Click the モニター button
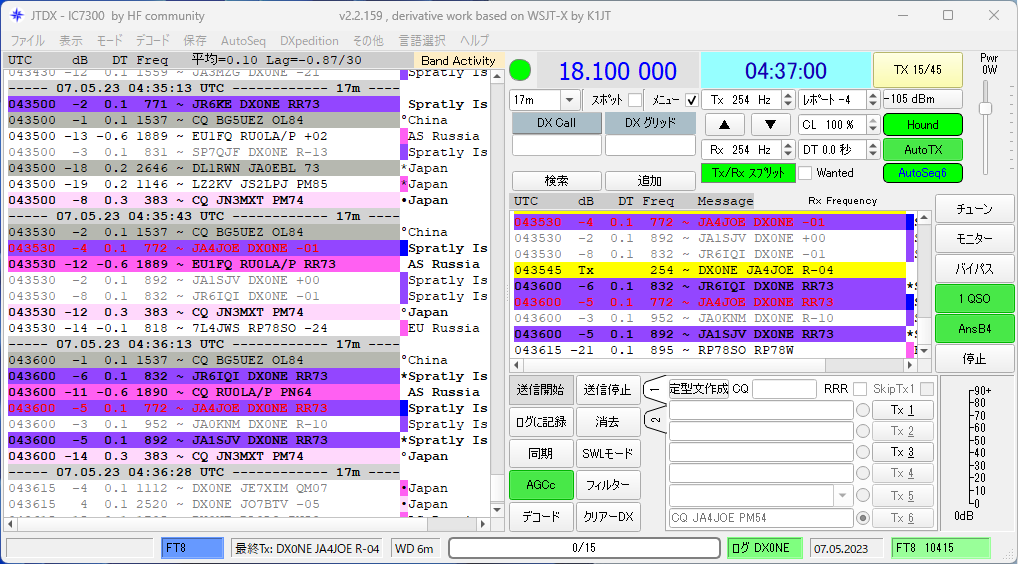 (x=974, y=239)
